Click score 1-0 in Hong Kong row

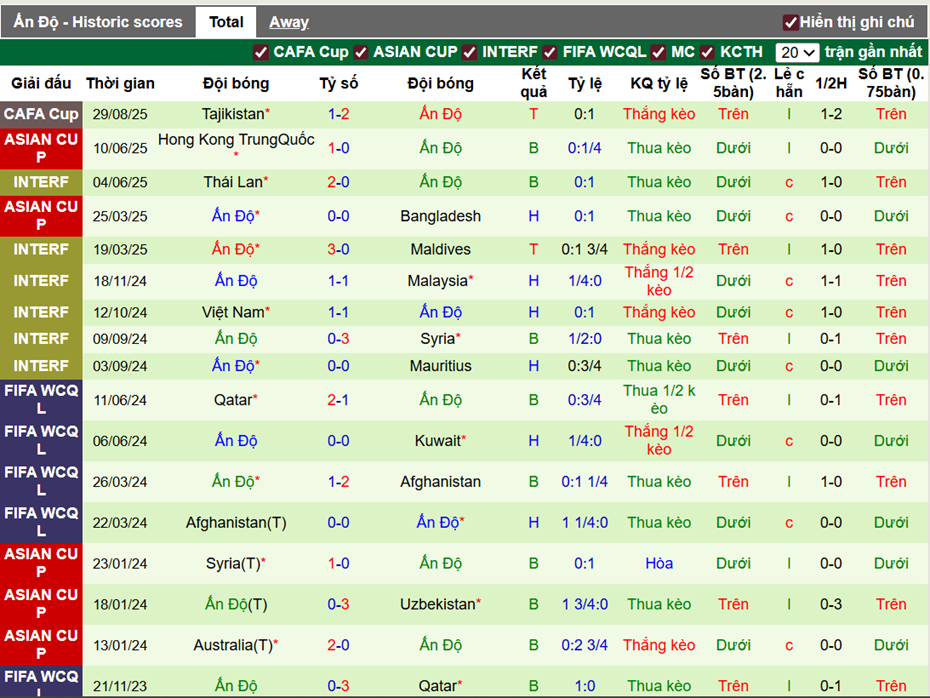click(x=338, y=148)
